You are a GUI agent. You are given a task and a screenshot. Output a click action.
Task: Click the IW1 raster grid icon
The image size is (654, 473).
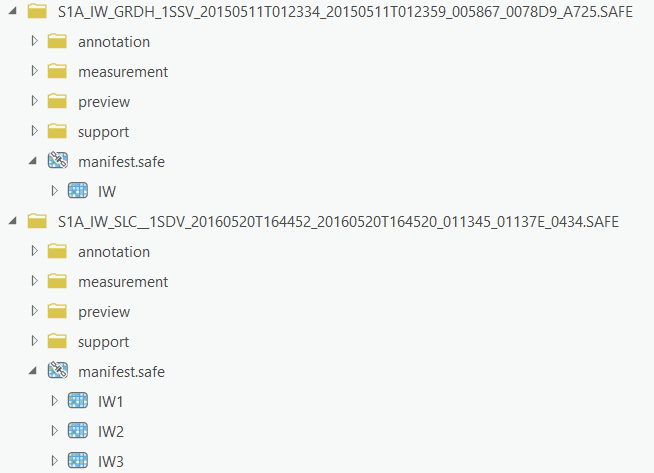(x=77, y=401)
